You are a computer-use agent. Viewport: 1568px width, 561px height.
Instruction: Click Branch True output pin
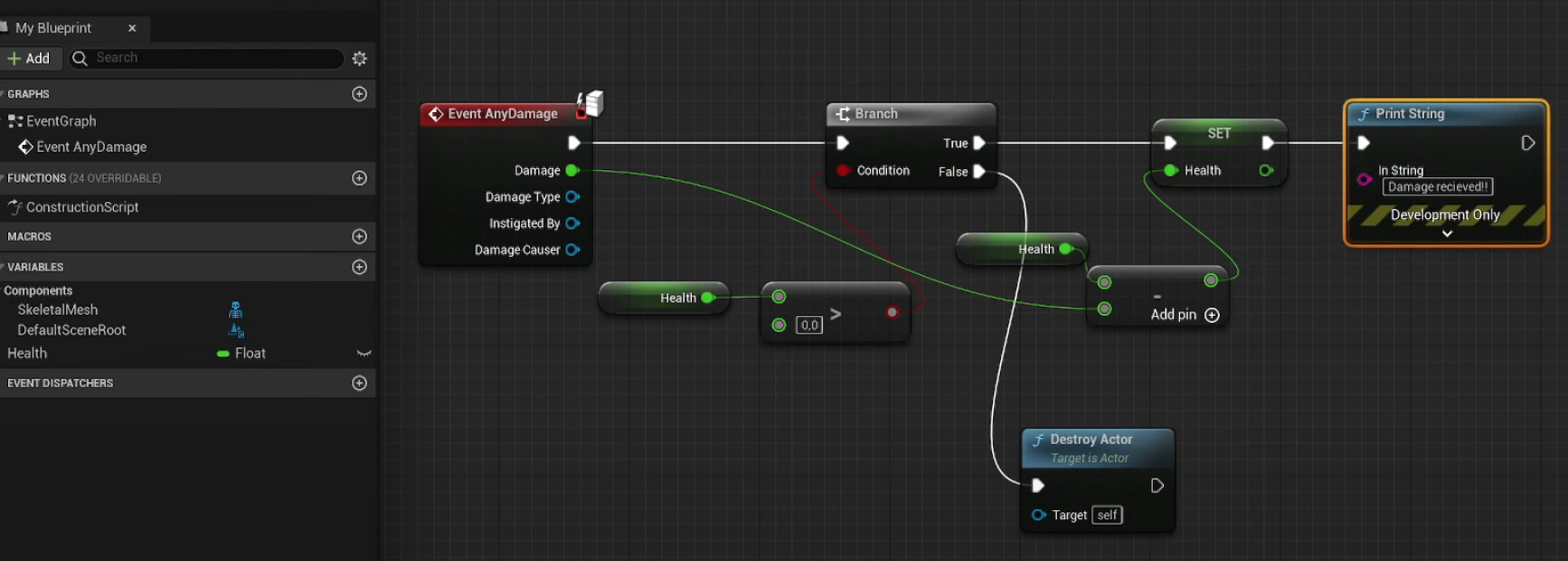(x=978, y=143)
